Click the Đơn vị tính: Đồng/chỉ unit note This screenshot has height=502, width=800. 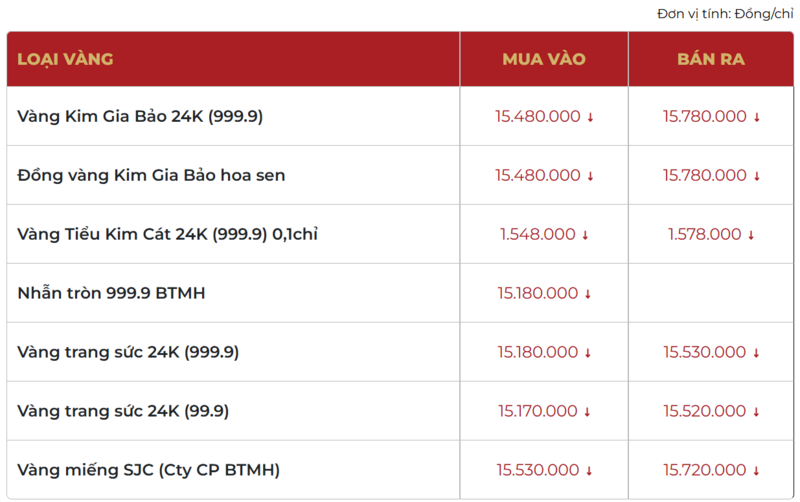coord(725,14)
